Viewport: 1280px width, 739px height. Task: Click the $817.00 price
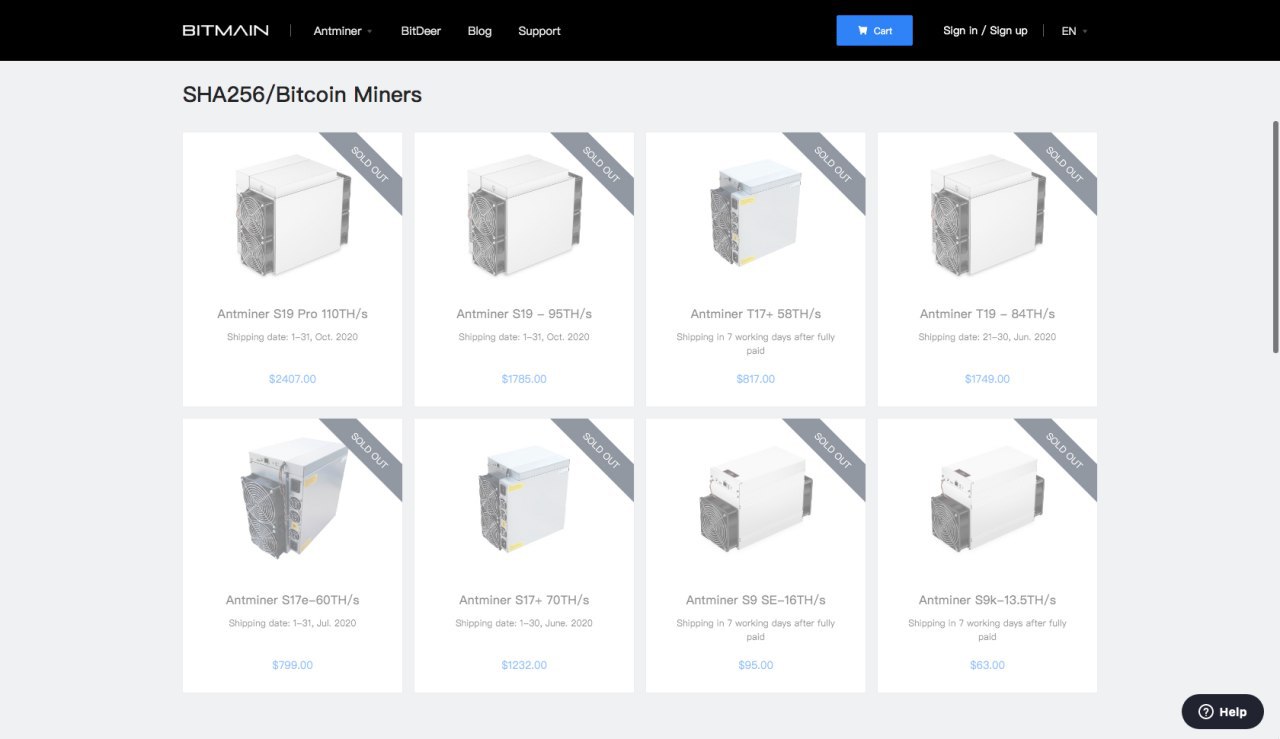coord(756,379)
